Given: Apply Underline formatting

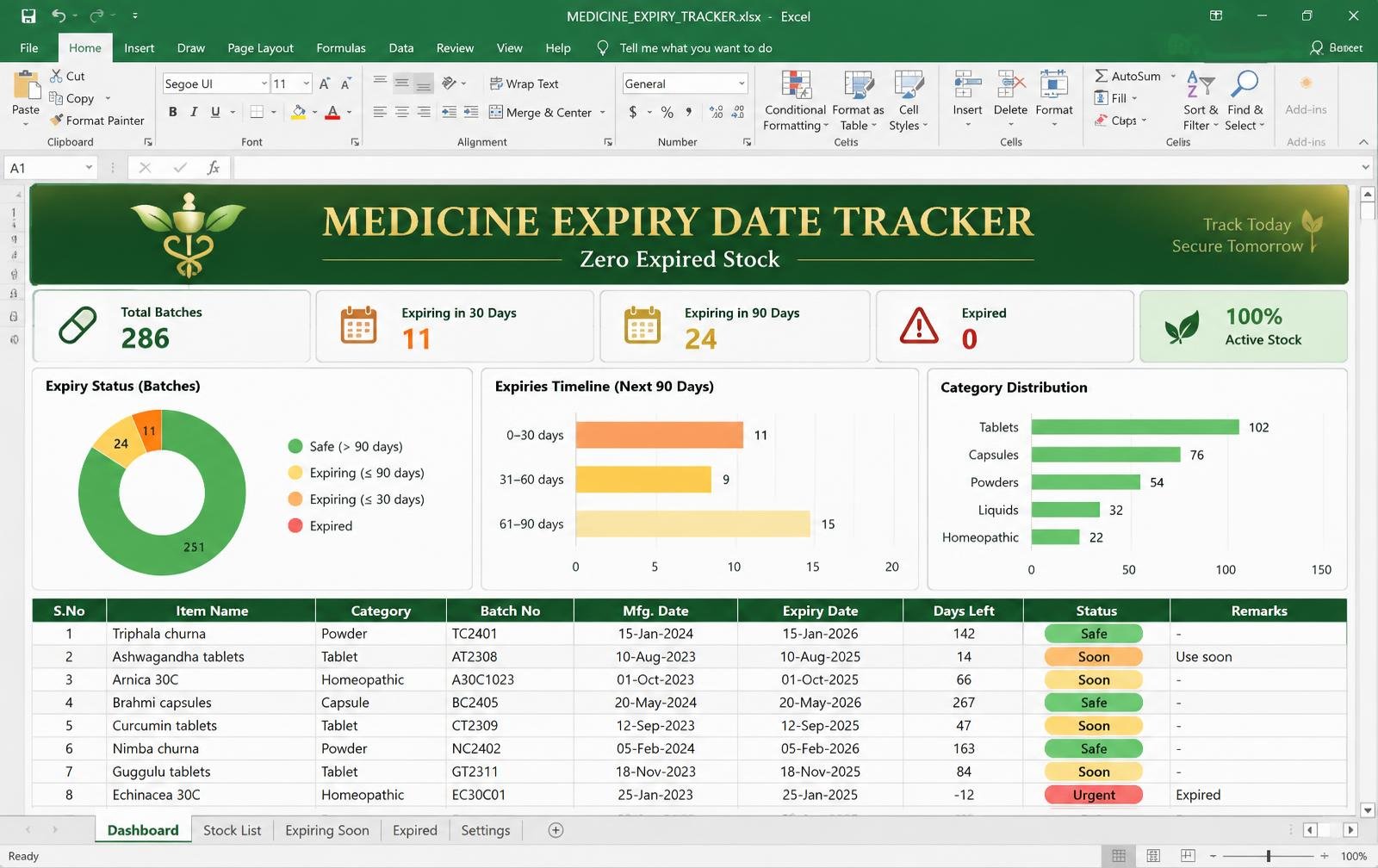Looking at the screenshot, I should pos(215,112).
